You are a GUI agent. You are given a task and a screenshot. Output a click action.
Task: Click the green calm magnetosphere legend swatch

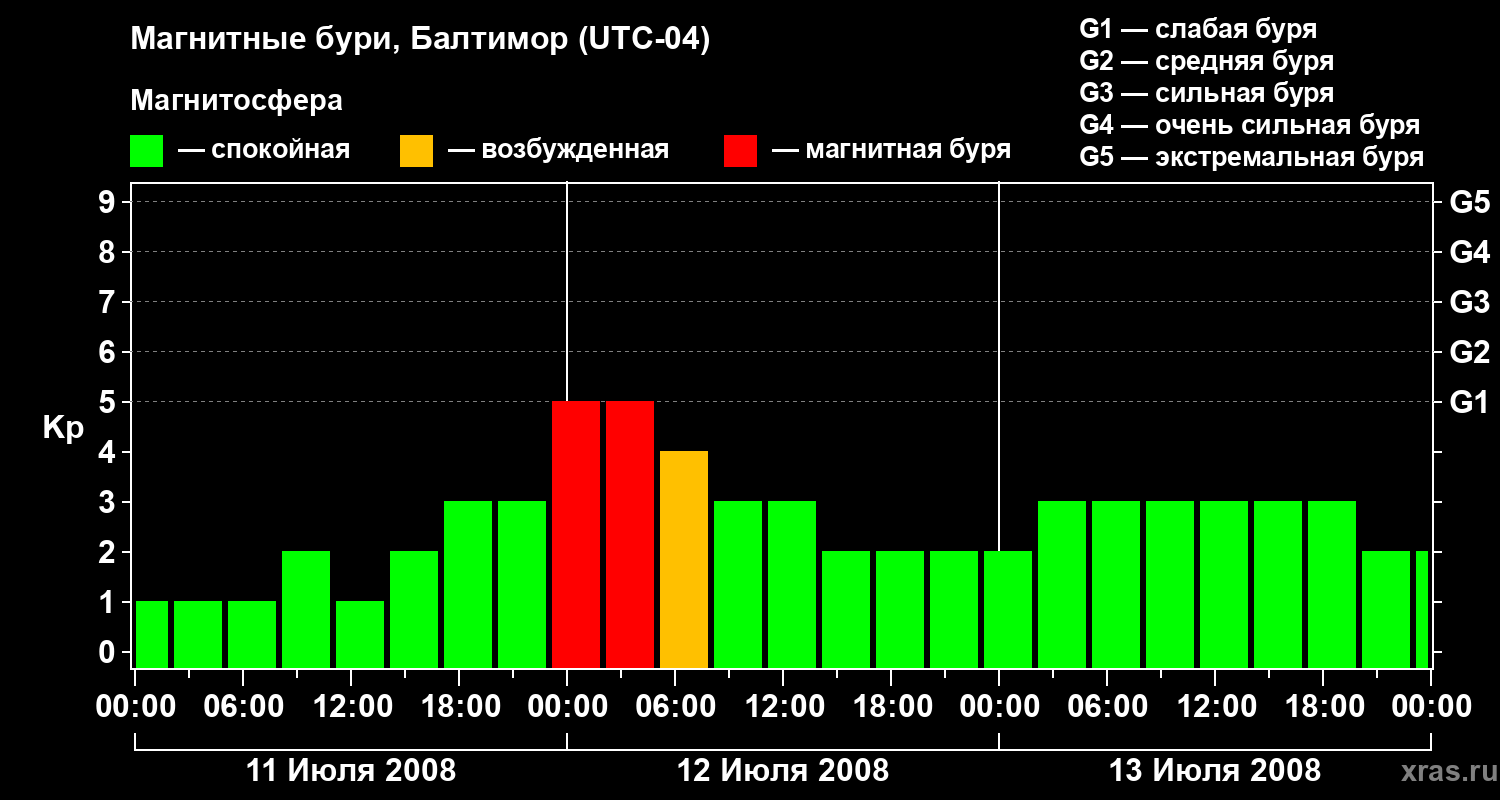tap(147, 151)
